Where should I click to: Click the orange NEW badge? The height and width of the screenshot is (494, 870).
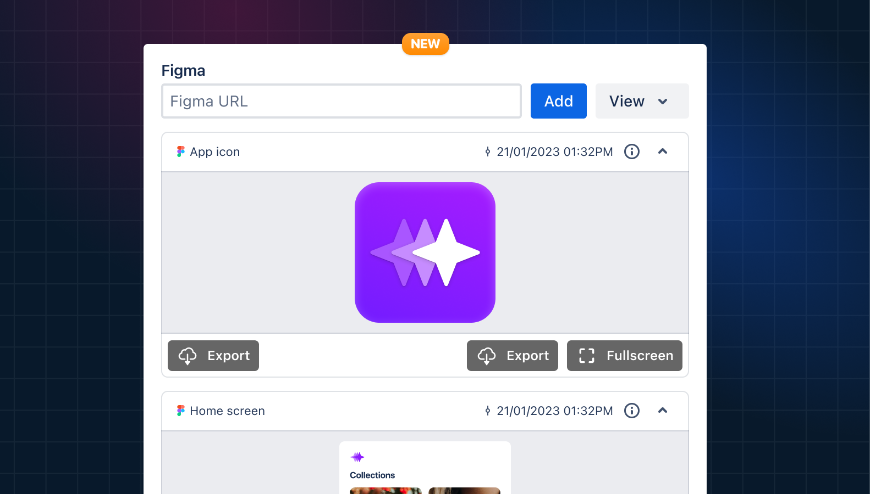[426, 44]
